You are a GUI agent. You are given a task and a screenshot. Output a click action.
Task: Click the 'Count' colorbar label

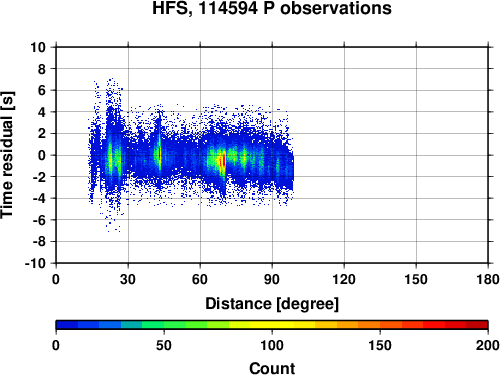[x=272, y=369]
